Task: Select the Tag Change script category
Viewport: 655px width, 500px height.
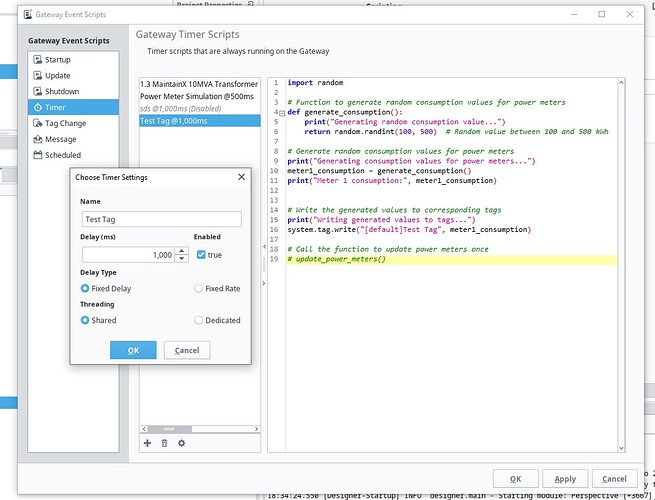Action: click(73, 123)
